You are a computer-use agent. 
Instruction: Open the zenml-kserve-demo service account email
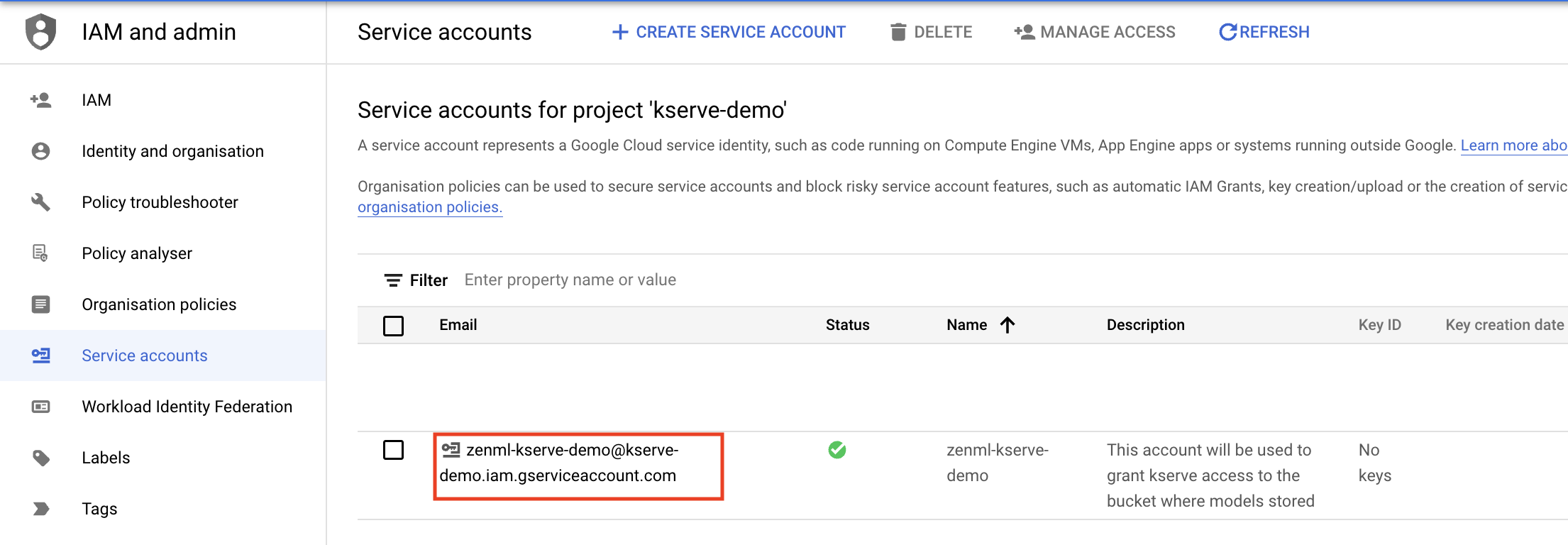559,463
